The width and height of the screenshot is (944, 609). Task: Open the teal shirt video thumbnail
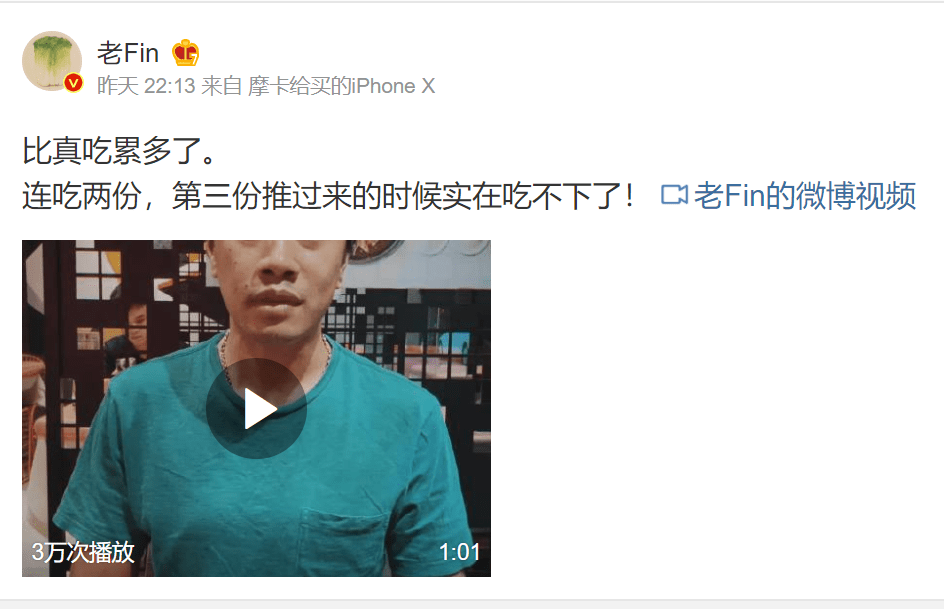[x=256, y=409]
